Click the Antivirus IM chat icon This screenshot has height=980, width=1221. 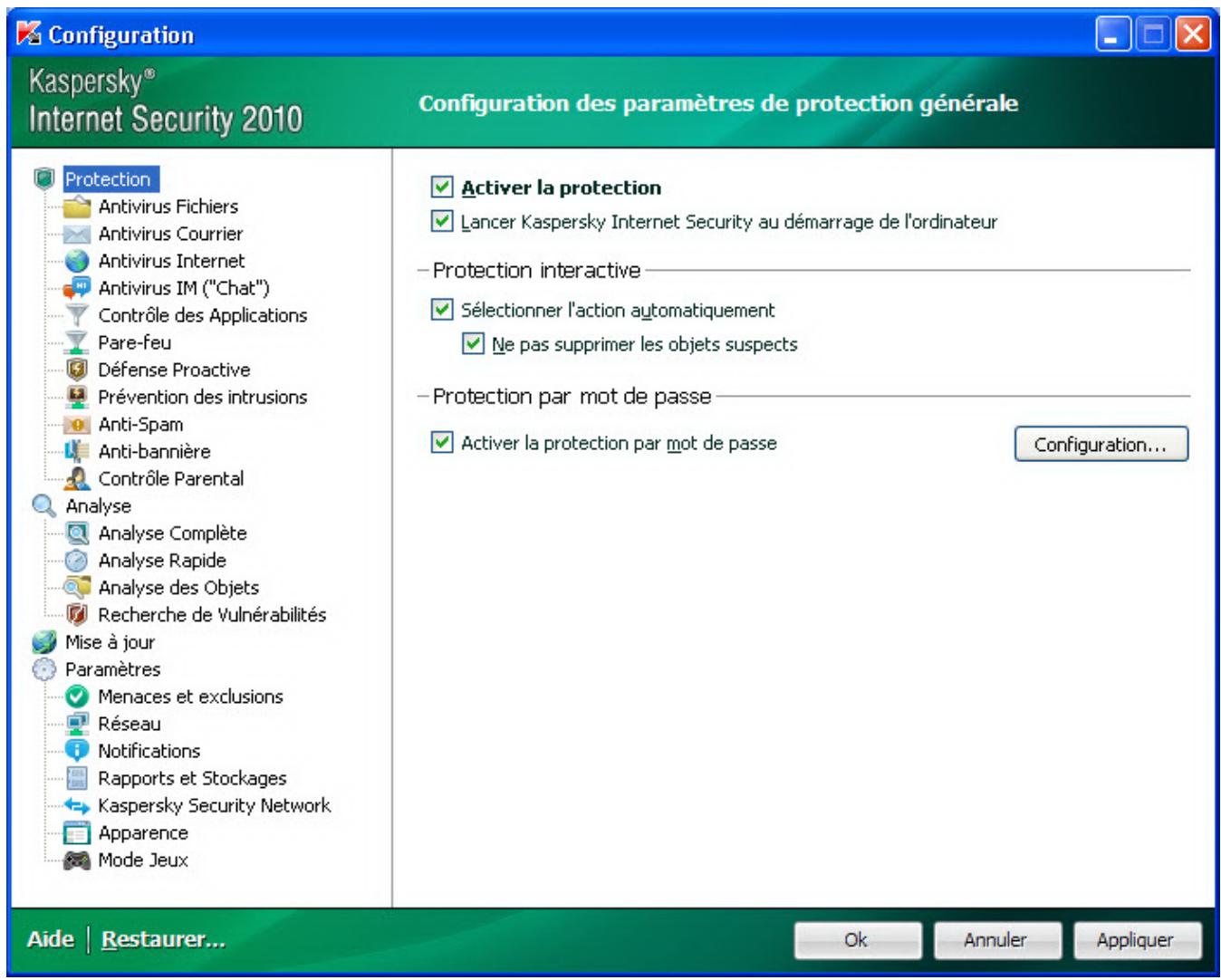[77, 288]
